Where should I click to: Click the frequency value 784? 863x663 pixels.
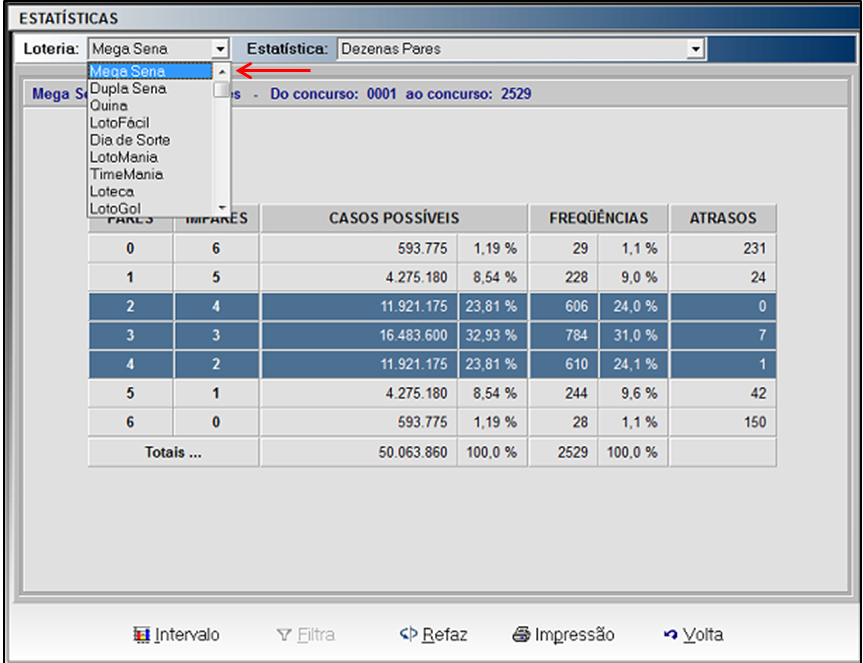click(x=564, y=335)
